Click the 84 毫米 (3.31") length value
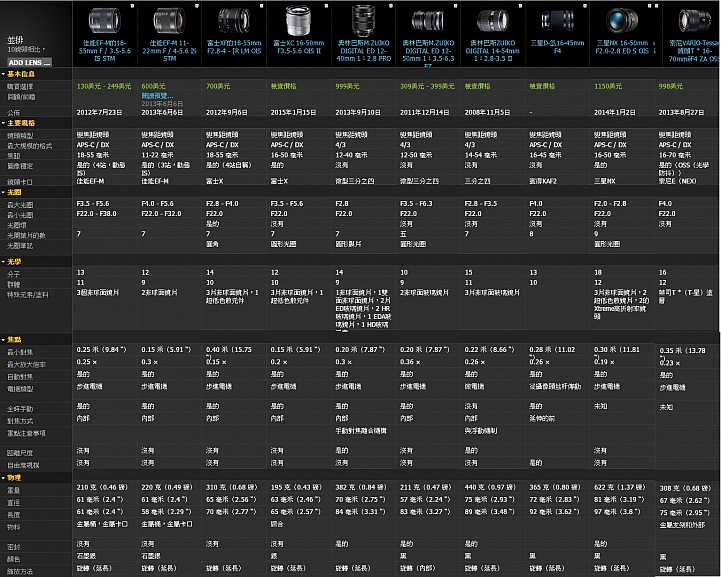721x577 pixels. pos(361,511)
